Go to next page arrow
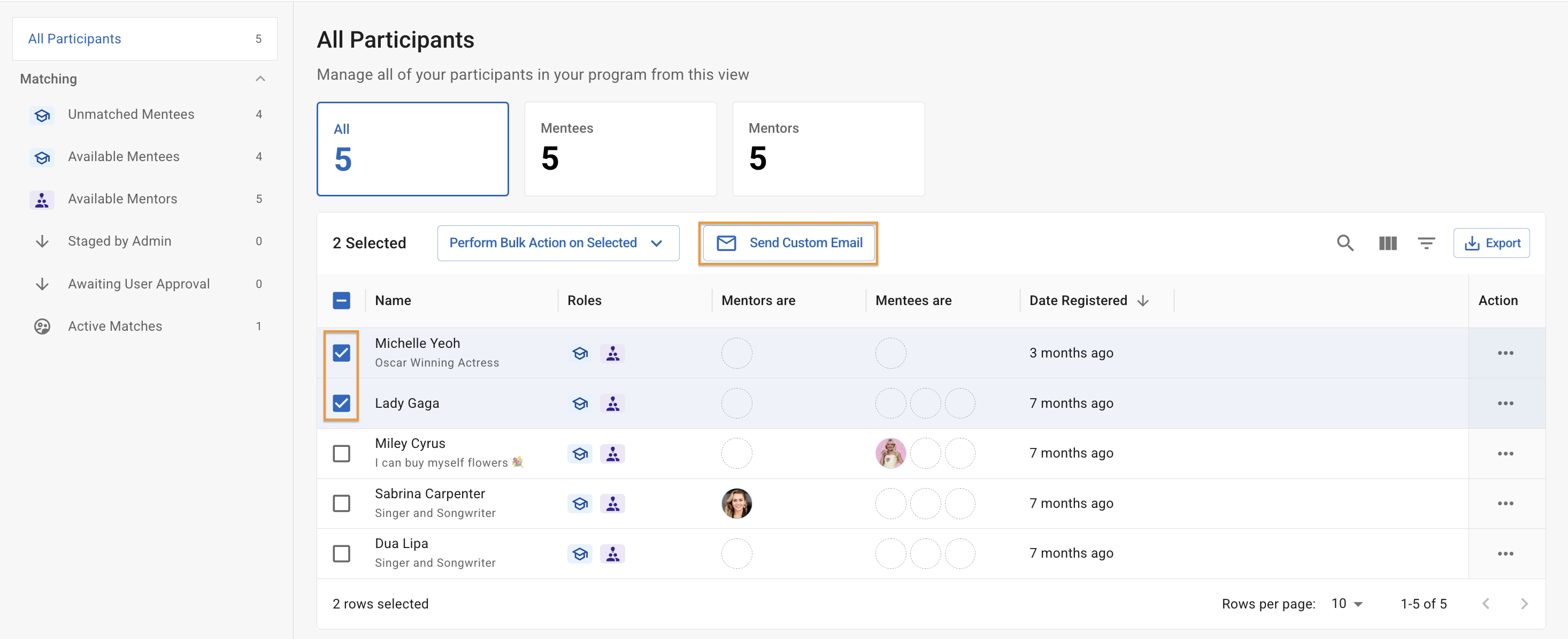Image resolution: width=1568 pixels, height=639 pixels. pos(1524,603)
